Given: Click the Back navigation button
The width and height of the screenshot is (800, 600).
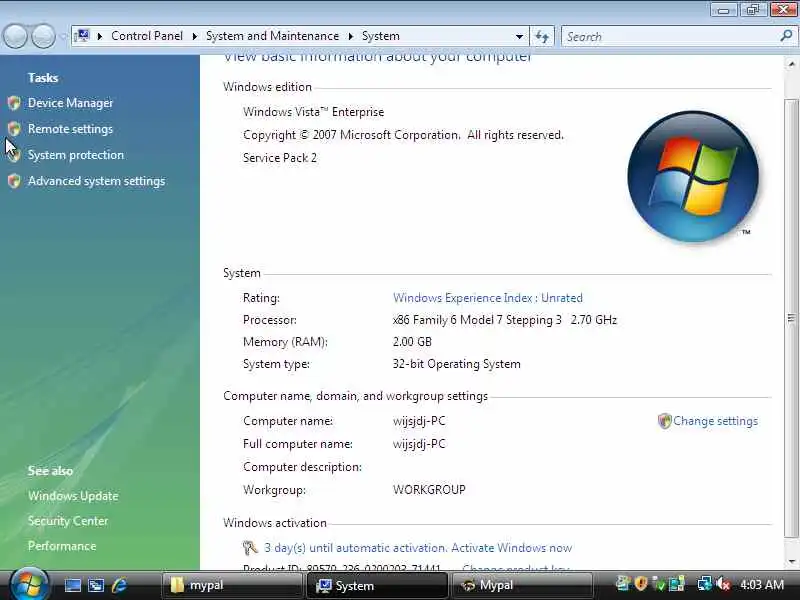Looking at the screenshot, I should [15, 37].
